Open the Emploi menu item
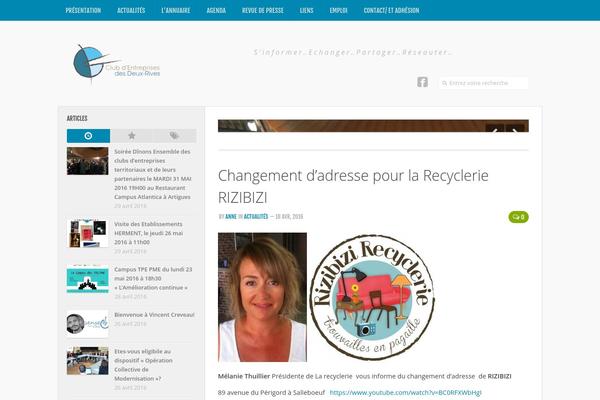This screenshot has width=600, height=400. point(338,10)
